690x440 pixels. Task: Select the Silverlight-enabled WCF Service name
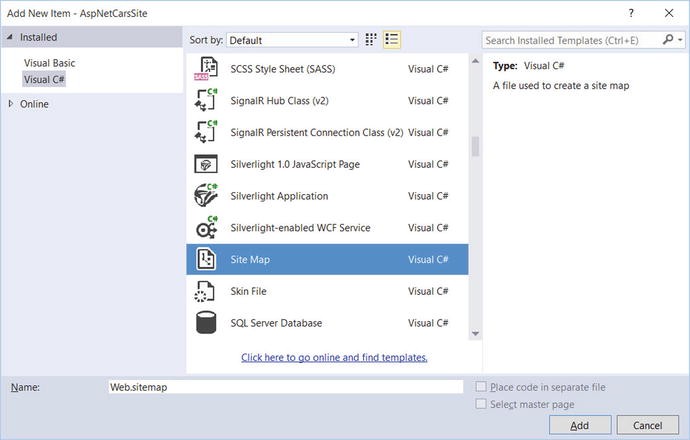pos(301,227)
